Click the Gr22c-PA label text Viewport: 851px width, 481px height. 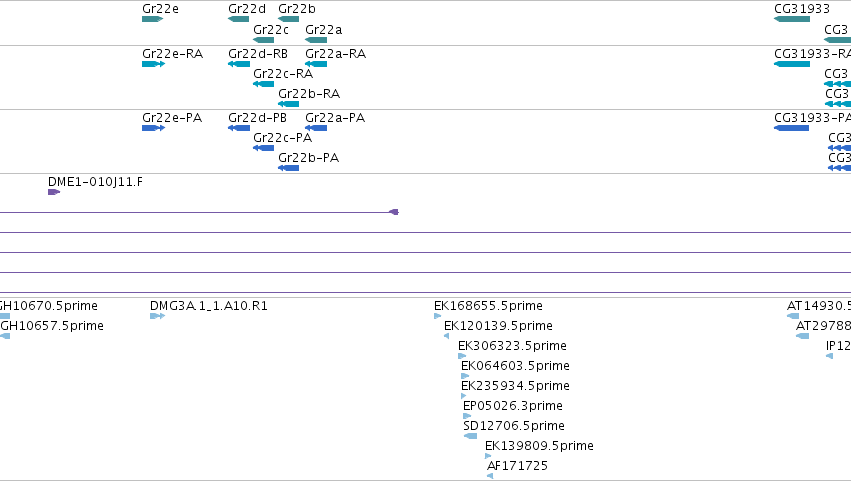[x=282, y=138]
